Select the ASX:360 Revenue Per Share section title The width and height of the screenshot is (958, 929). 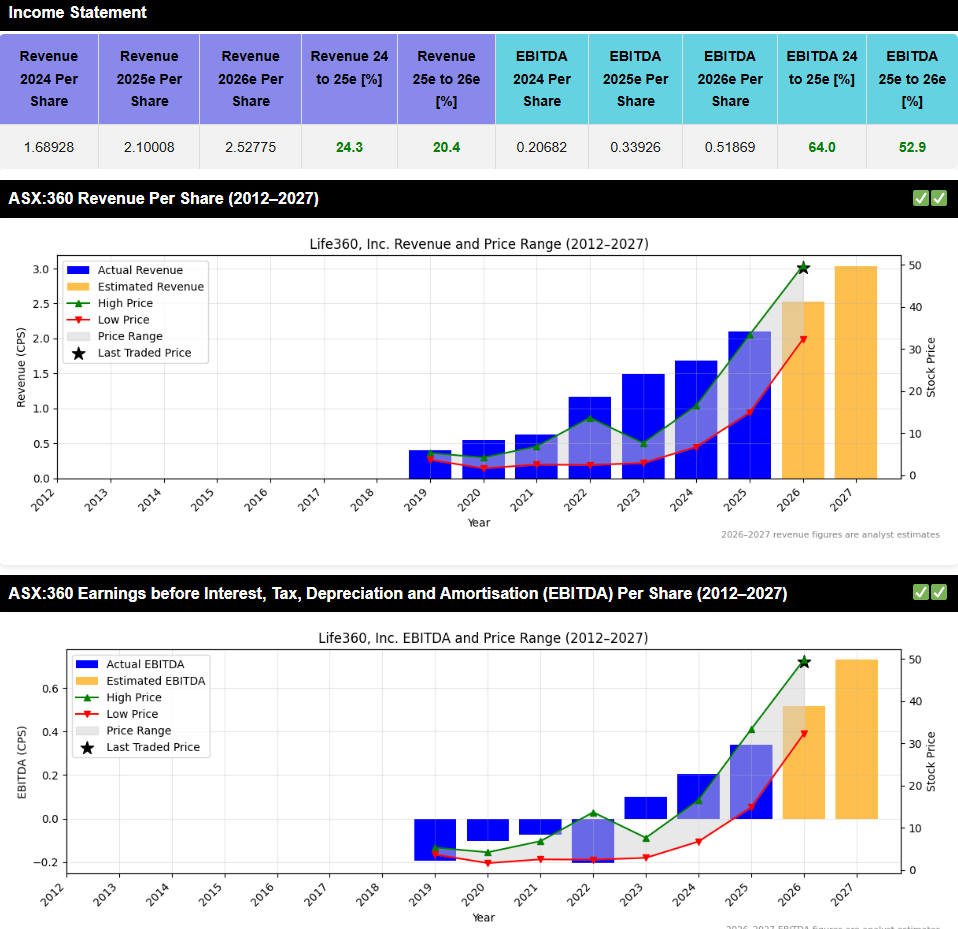164,199
